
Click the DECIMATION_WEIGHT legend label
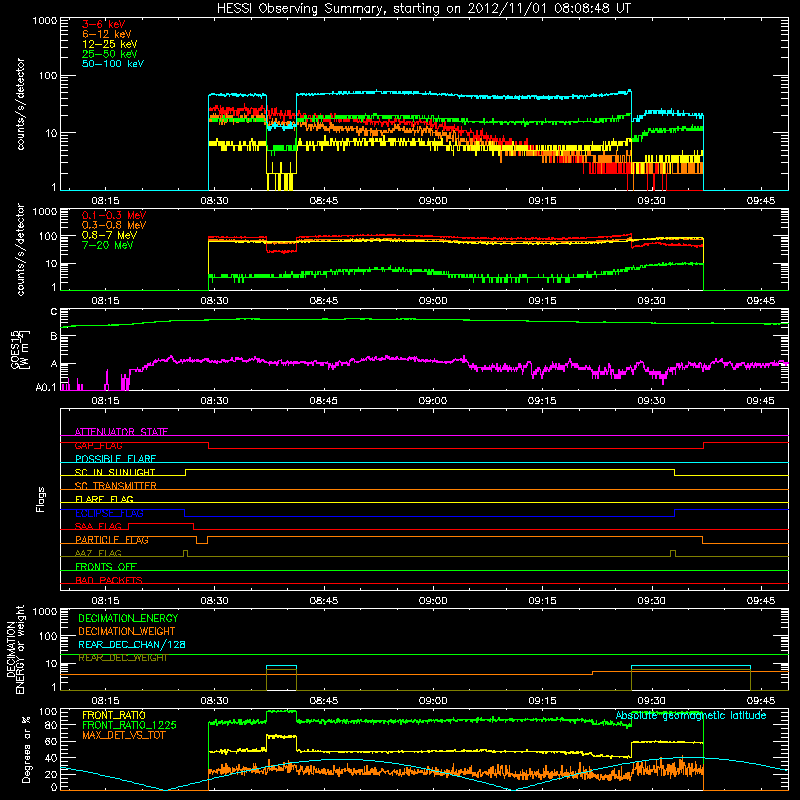(x=127, y=631)
